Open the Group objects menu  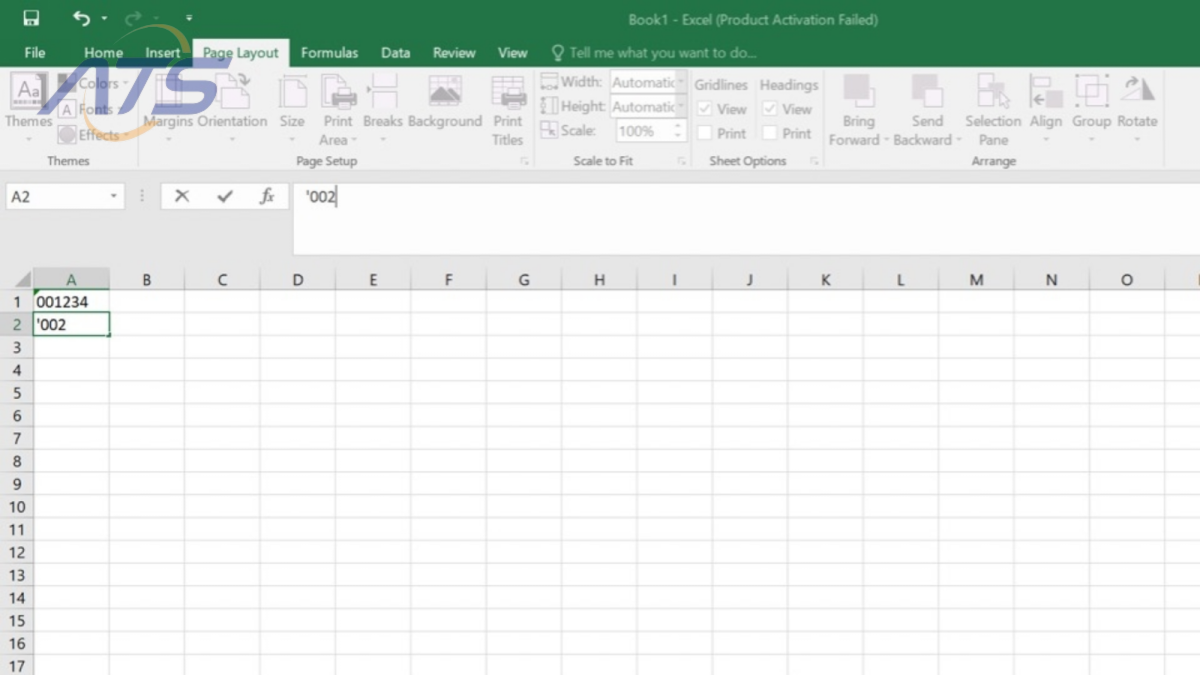pyautogui.click(x=1091, y=105)
